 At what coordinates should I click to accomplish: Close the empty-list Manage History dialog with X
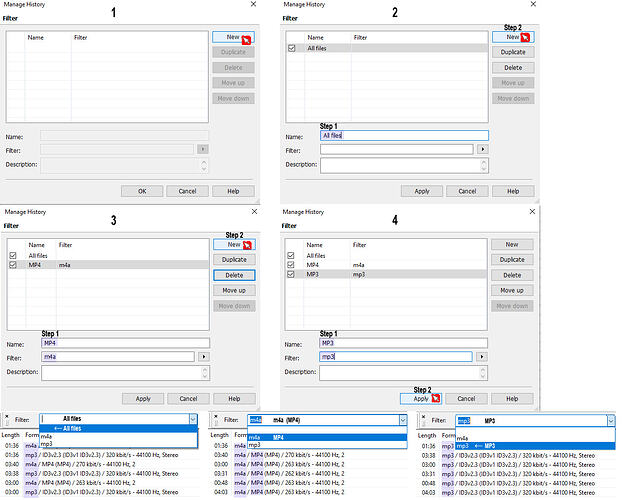tap(253, 4)
